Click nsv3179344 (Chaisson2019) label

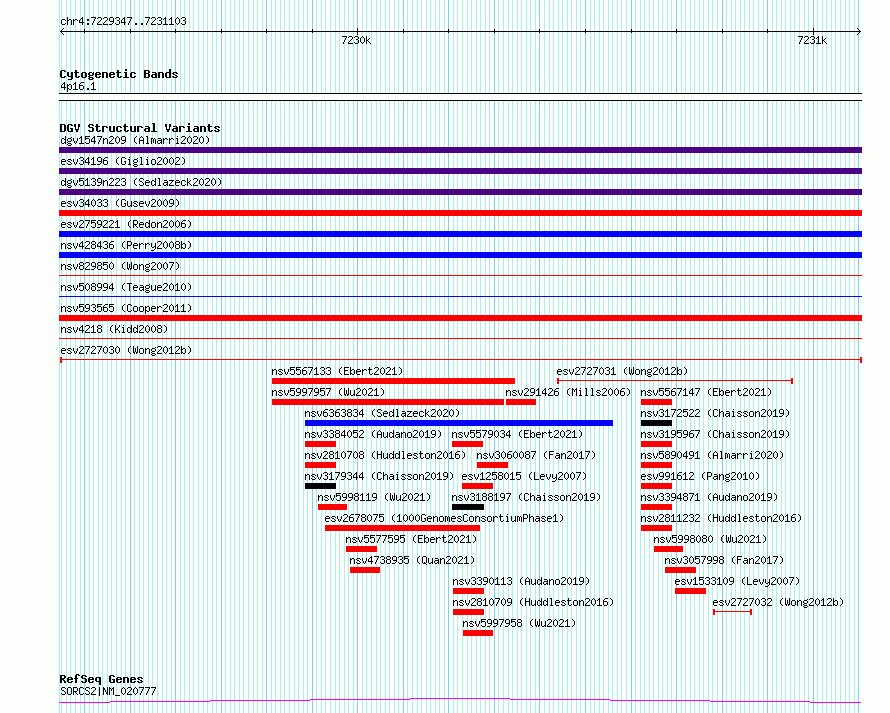pyautogui.click(x=379, y=476)
